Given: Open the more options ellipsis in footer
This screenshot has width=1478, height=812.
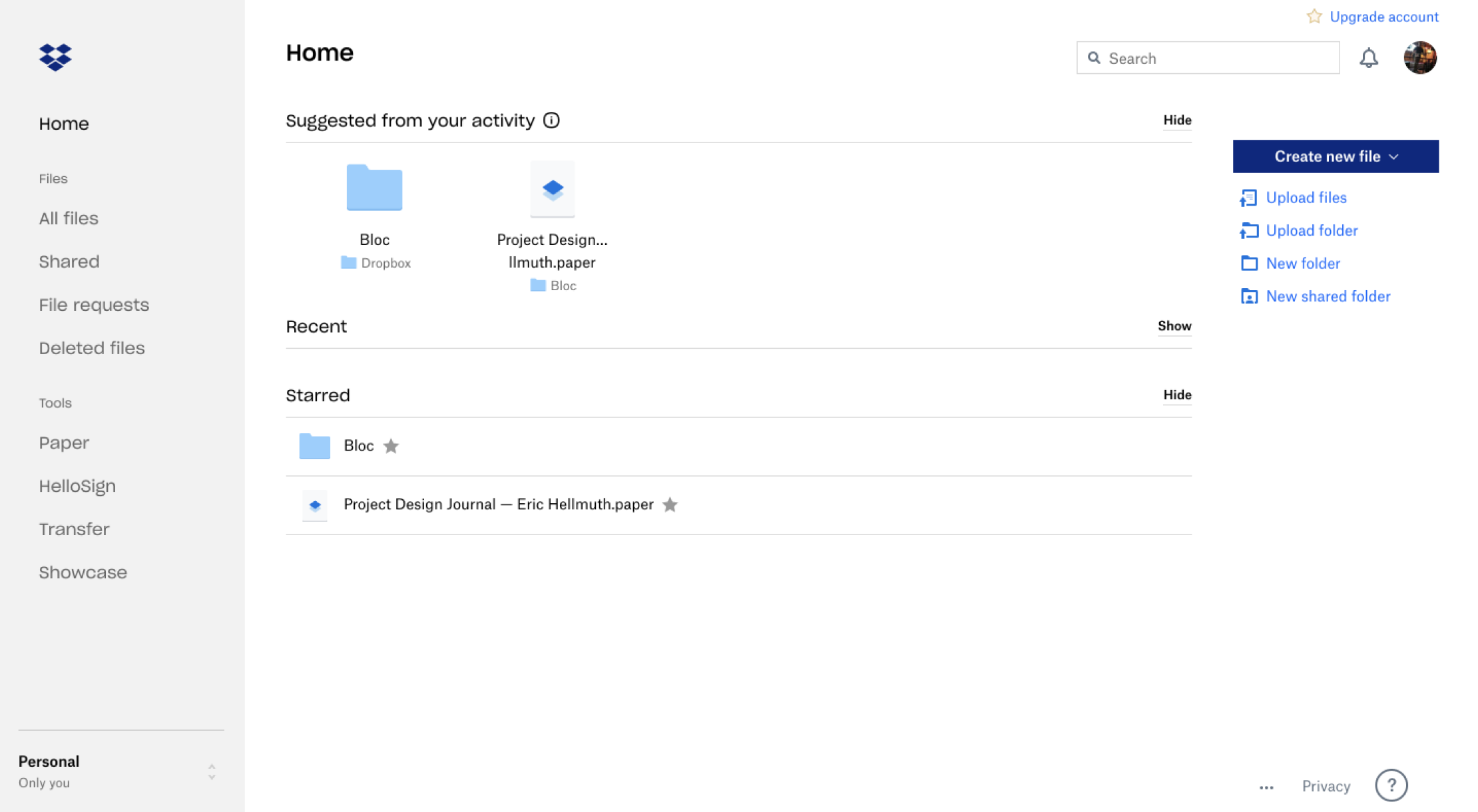Looking at the screenshot, I should pyautogui.click(x=1266, y=787).
